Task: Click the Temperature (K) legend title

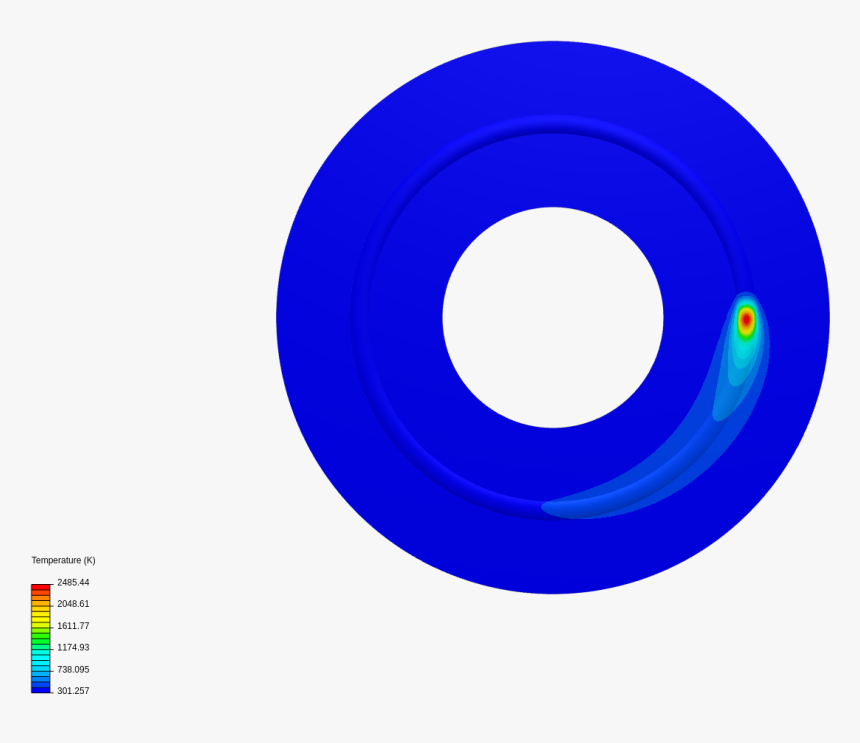Action: click(63, 560)
